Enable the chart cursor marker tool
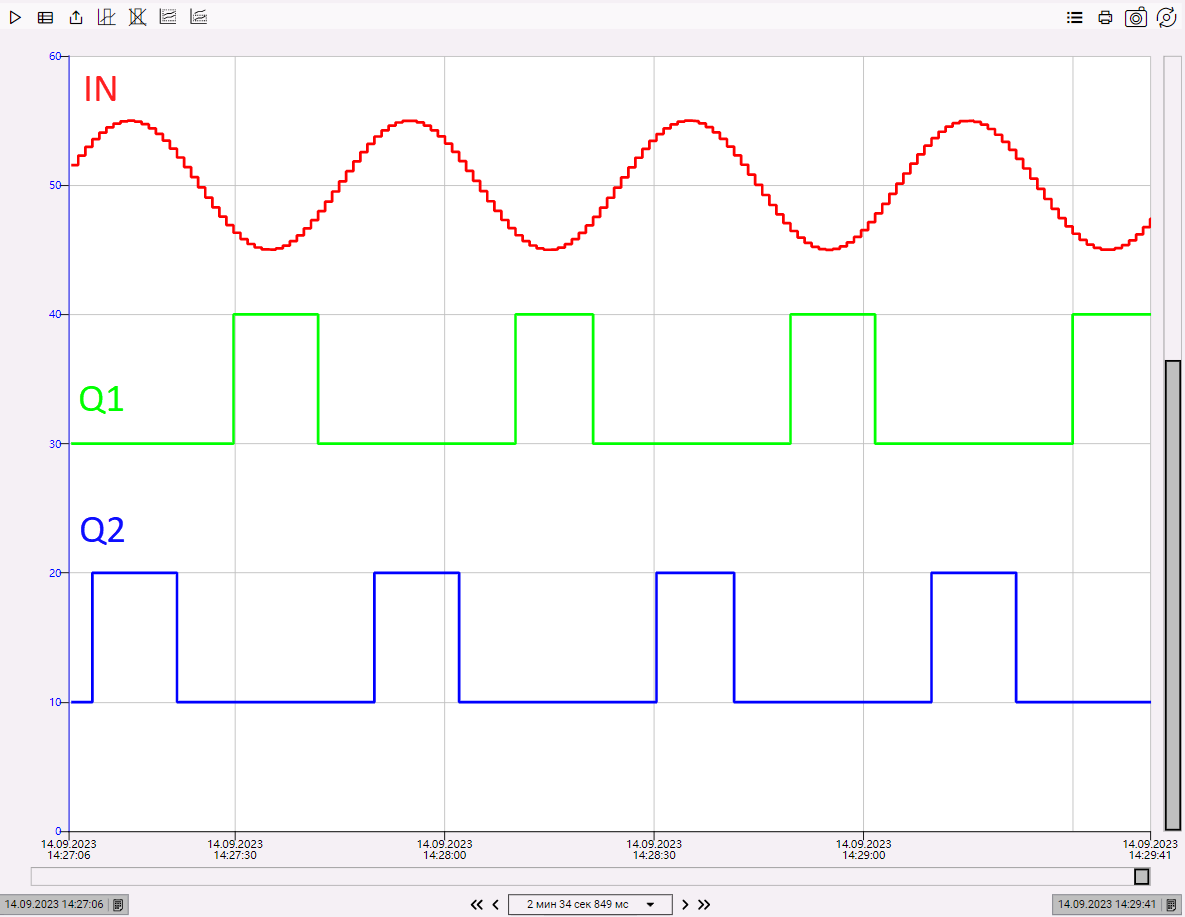1185x917 pixels. click(106, 17)
